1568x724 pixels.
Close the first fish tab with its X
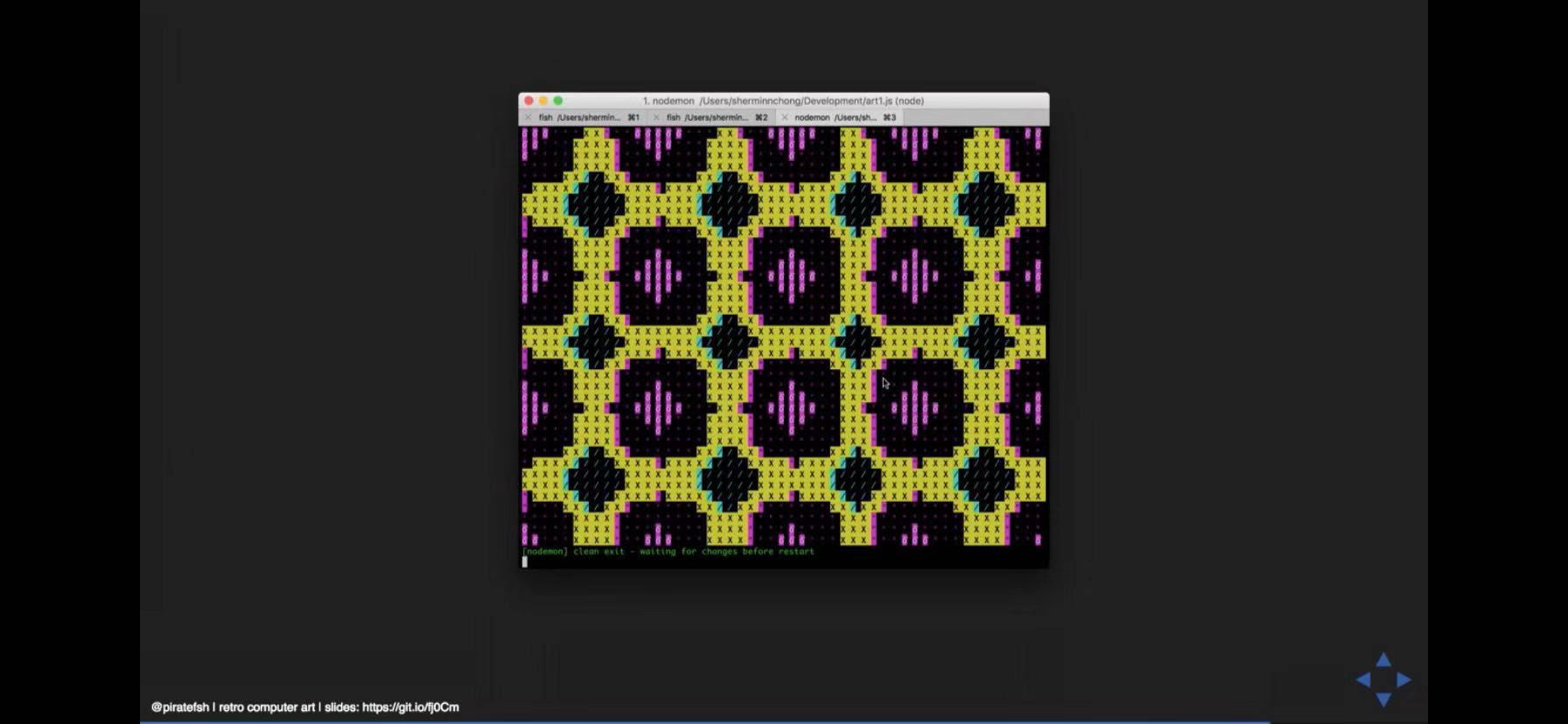pyautogui.click(x=528, y=117)
